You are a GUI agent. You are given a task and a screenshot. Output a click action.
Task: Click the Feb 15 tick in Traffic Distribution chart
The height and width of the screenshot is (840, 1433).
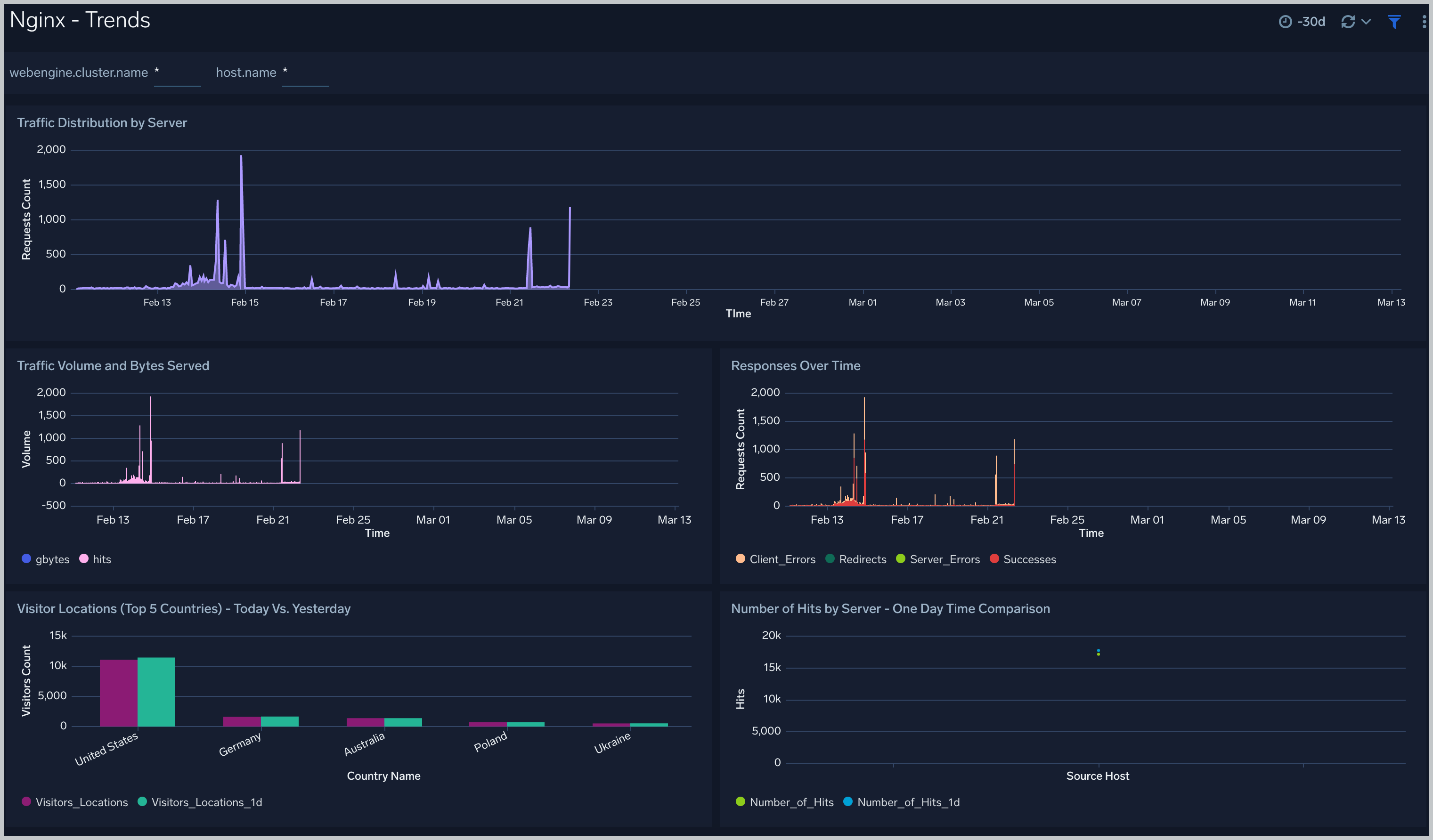click(x=244, y=302)
